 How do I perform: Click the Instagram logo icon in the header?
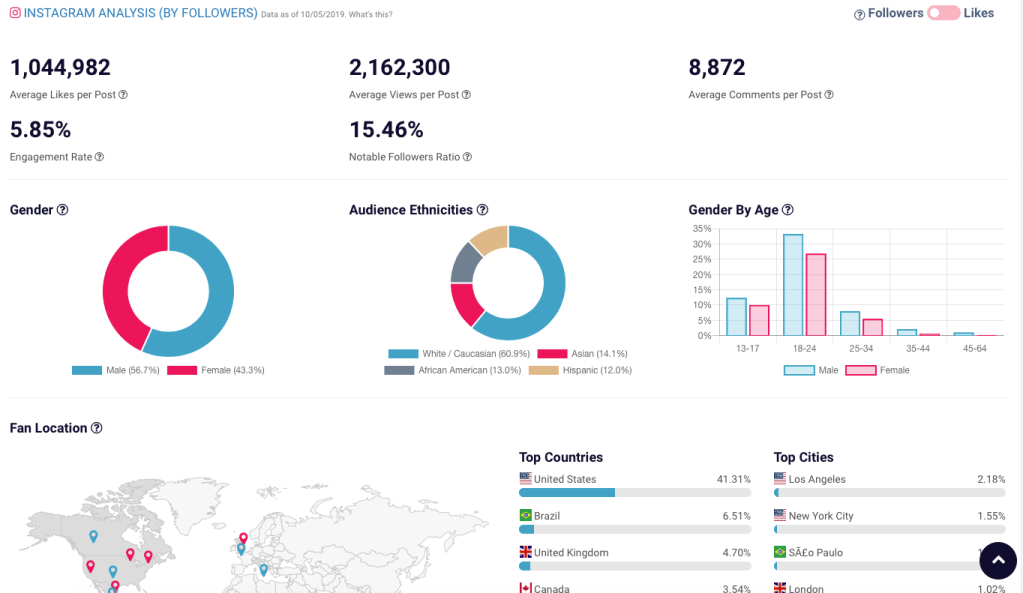(x=15, y=14)
